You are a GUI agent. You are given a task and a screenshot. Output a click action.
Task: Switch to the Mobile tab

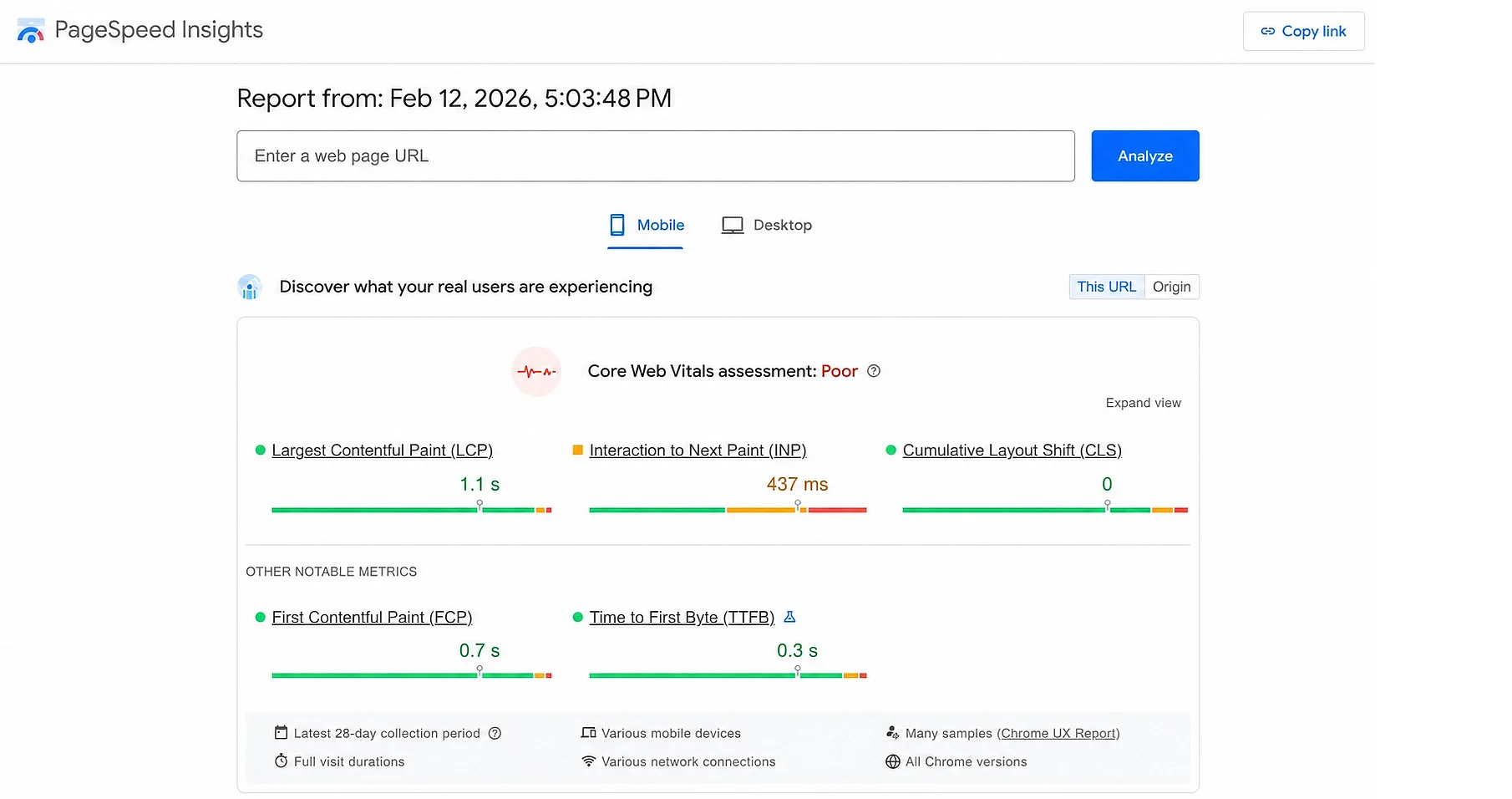tap(646, 225)
